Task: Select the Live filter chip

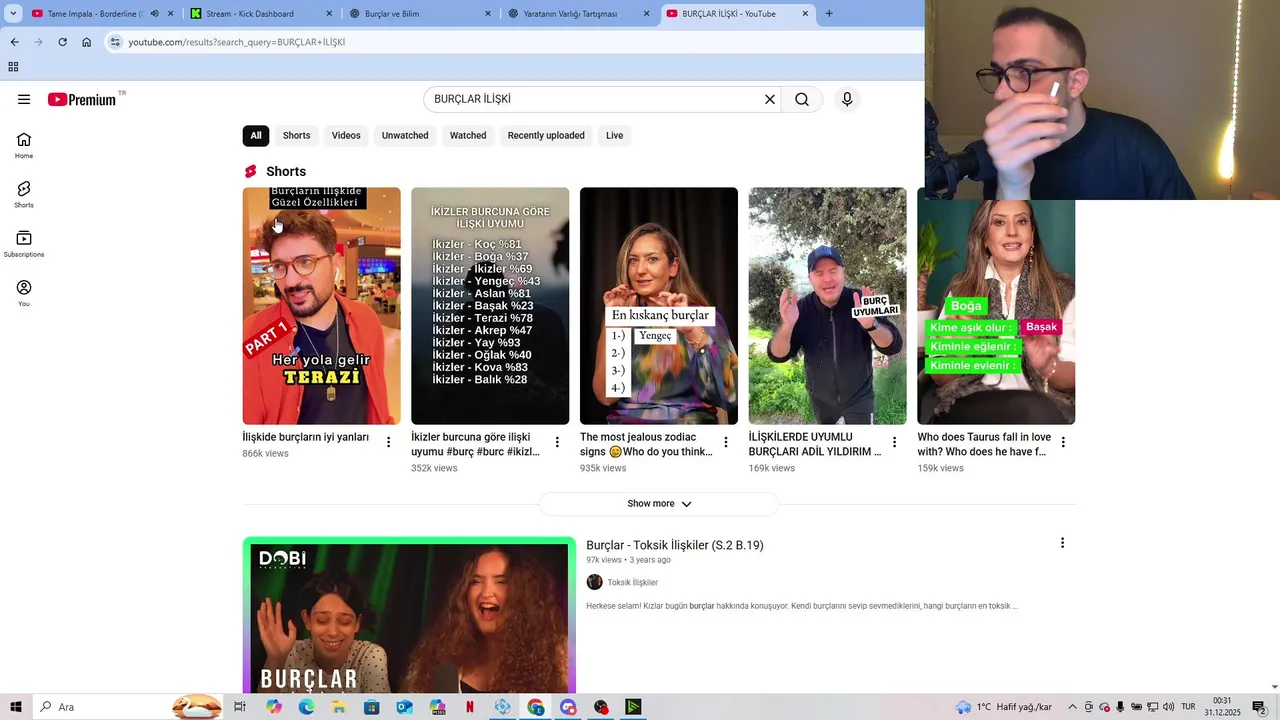Action: pyautogui.click(x=614, y=136)
